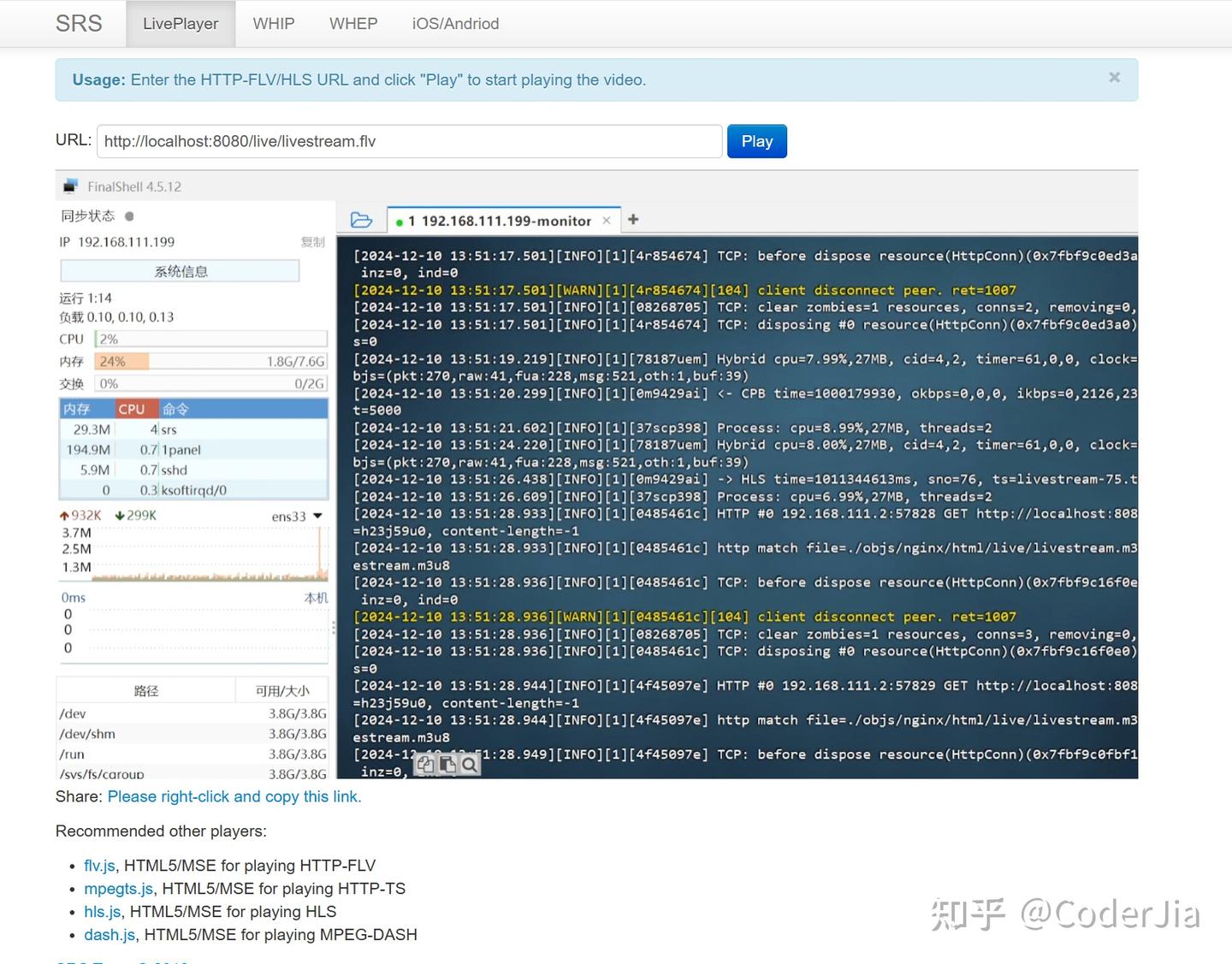Click the copy icon in the terminal overlay
The width and height of the screenshot is (1232, 964).
[x=425, y=765]
